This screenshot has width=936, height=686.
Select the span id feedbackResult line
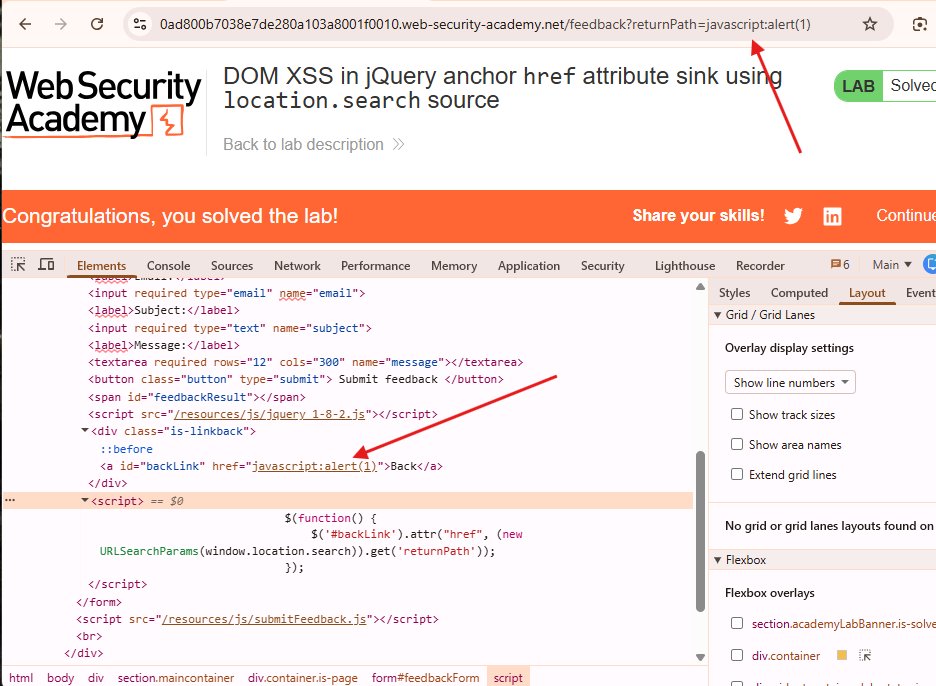pos(196,397)
